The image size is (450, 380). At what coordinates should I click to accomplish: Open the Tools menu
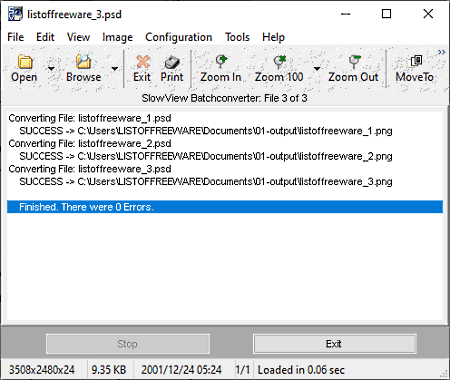pyautogui.click(x=237, y=37)
